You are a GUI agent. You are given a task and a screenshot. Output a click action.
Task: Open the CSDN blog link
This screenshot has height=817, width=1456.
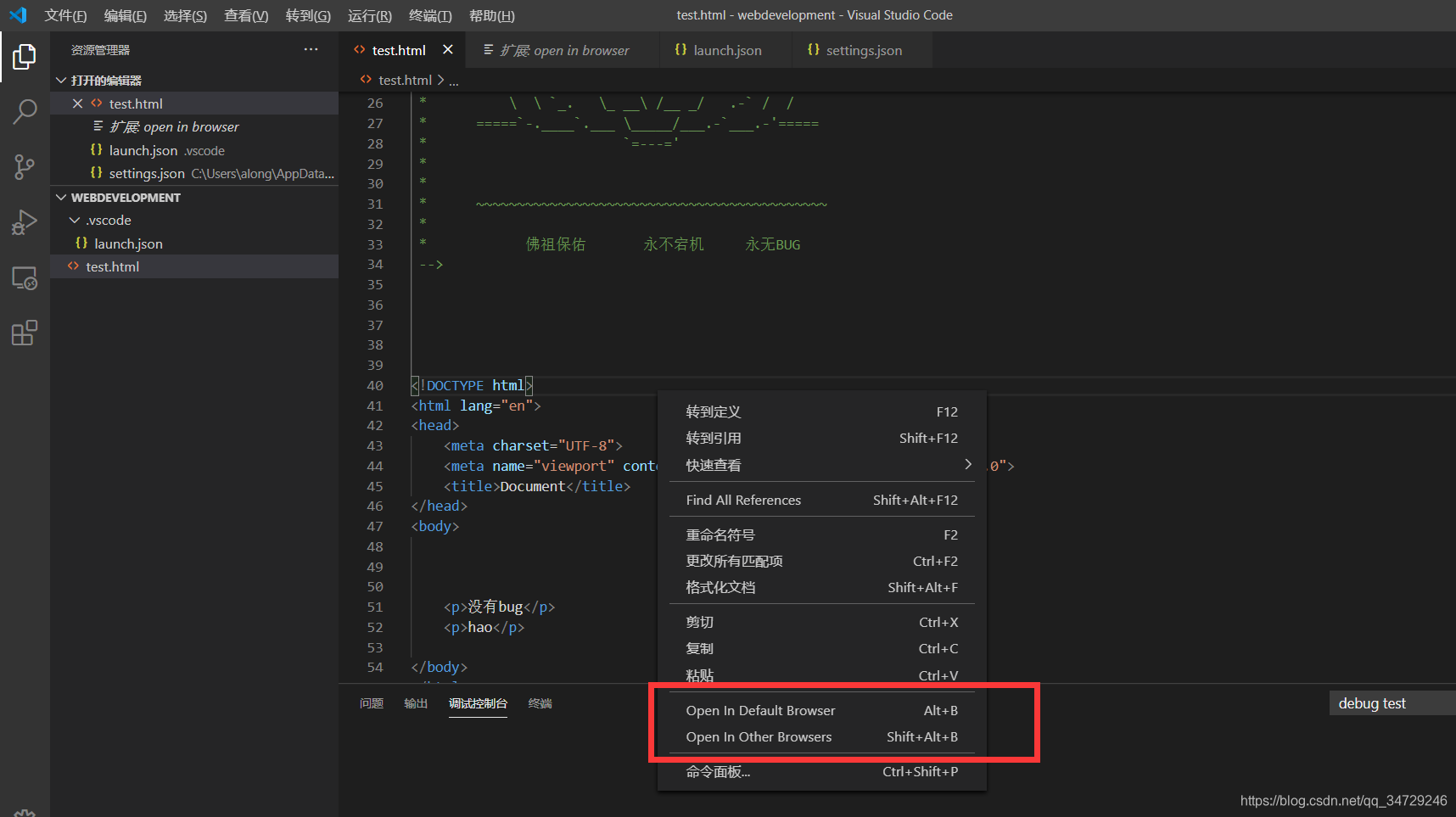pos(1343,800)
